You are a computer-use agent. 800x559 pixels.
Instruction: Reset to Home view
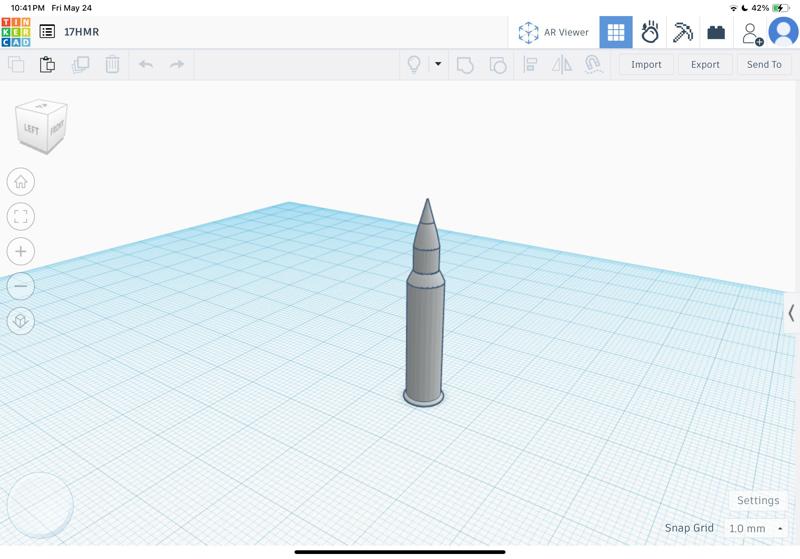[x=21, y=182]
